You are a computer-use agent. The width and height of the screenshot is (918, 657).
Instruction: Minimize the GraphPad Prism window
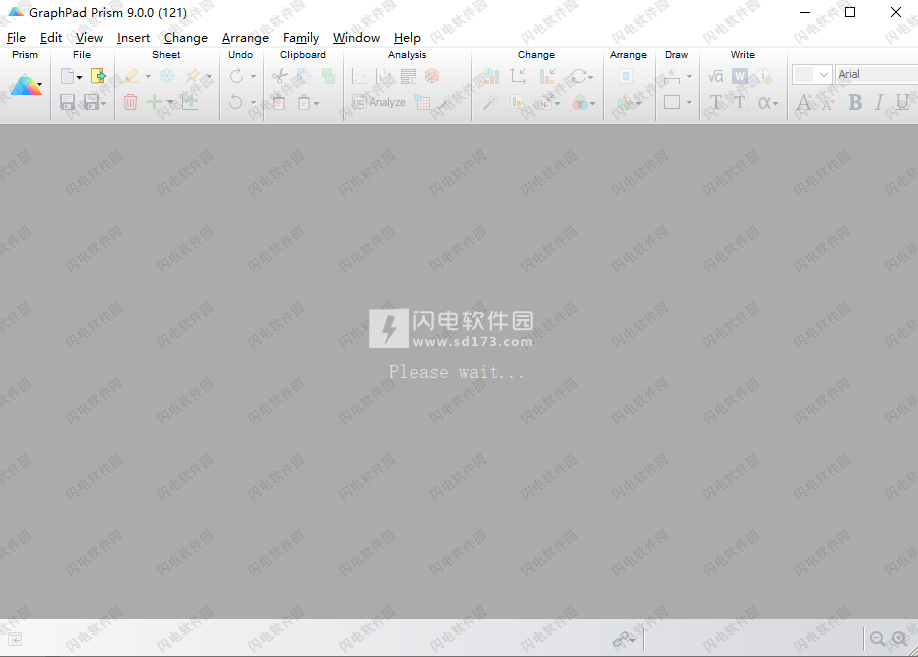pyautogui.click(x=805, y=12)
